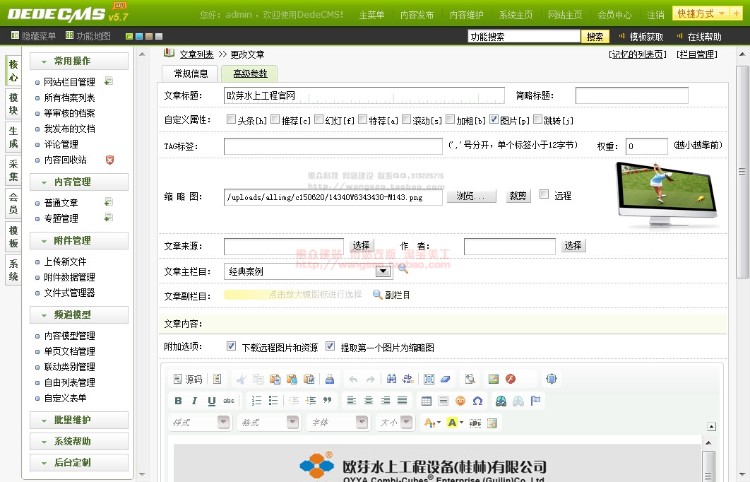
Task: Justify text in the editor
Action: coord(402,401)
